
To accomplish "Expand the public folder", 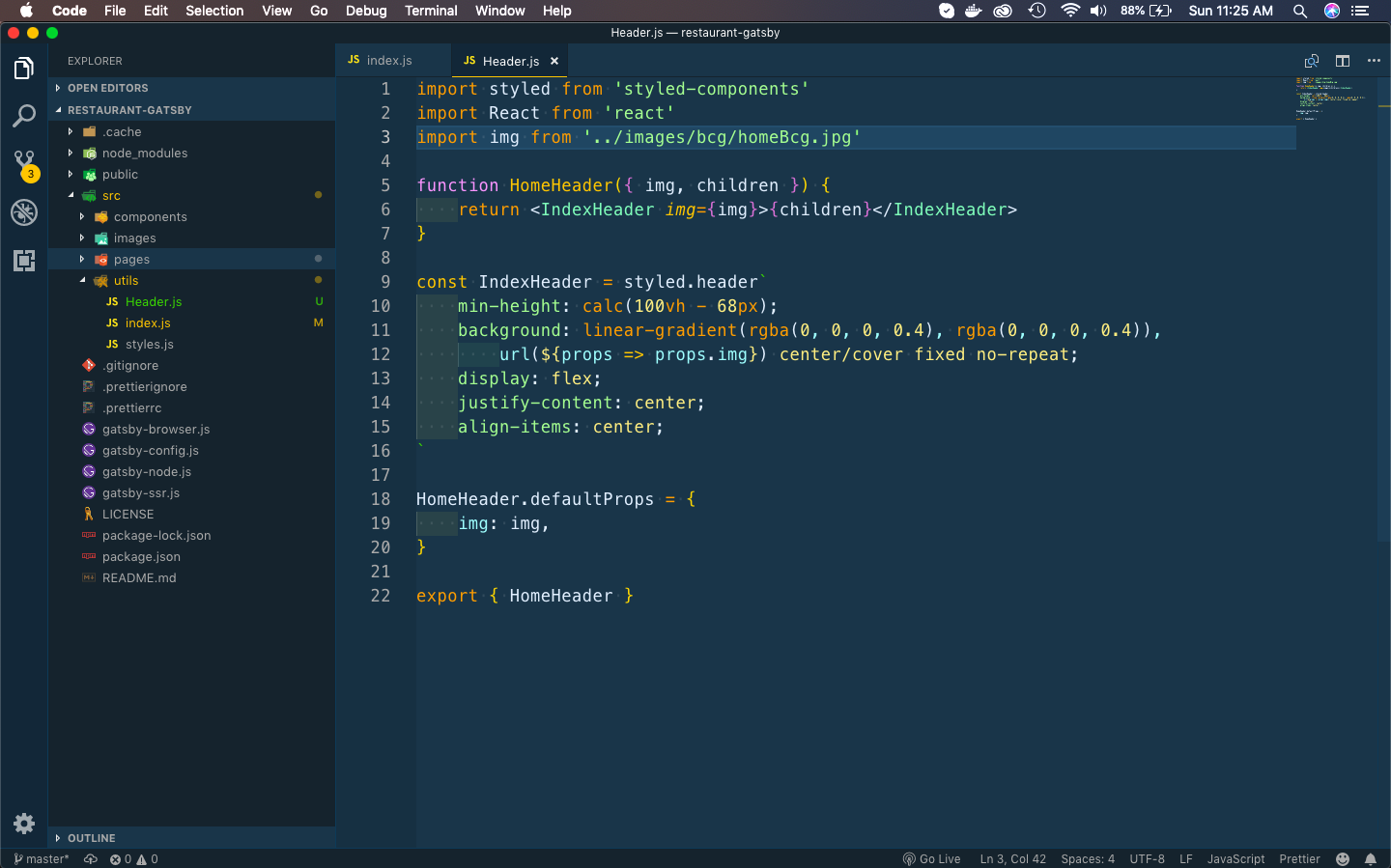I will pyautogui.click(x=191, y=175).
